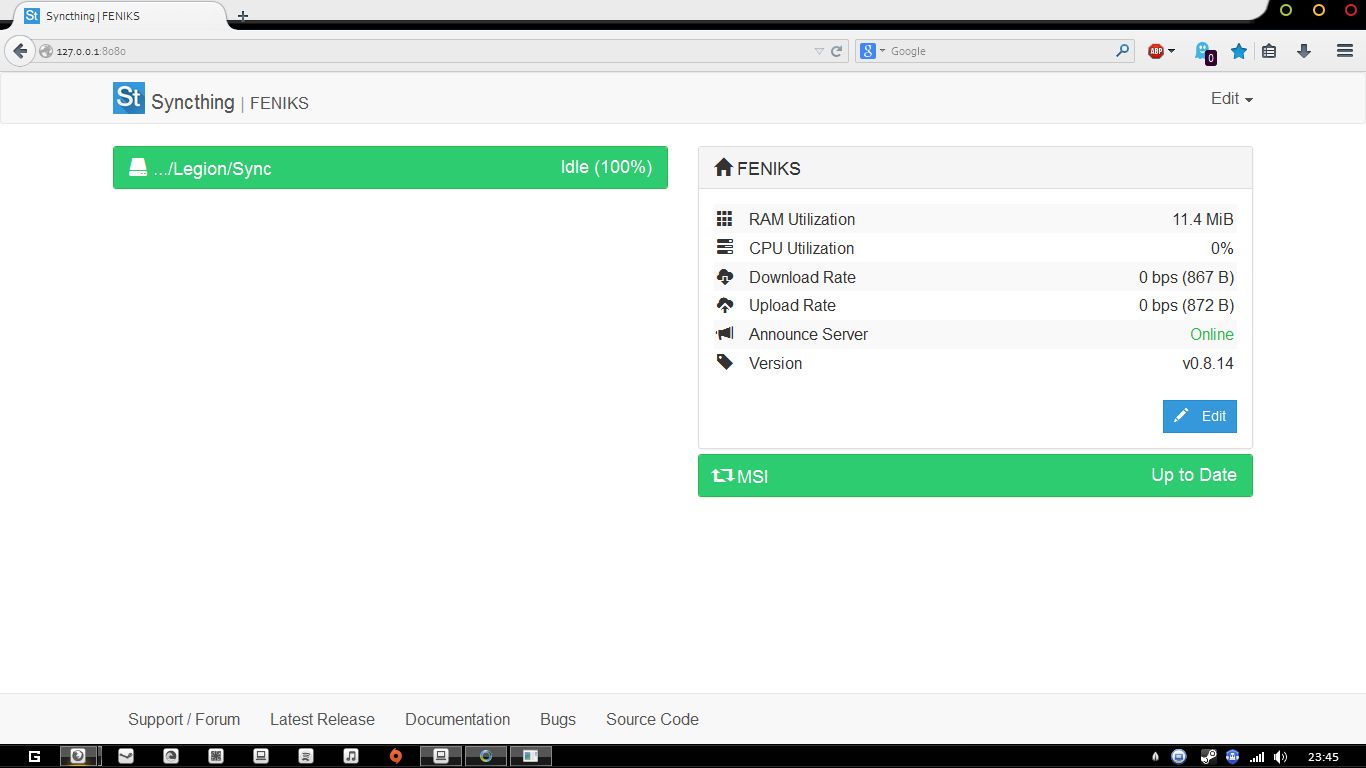
Task: Collapse the FENIKS node panel header
Action: (975, 168)
